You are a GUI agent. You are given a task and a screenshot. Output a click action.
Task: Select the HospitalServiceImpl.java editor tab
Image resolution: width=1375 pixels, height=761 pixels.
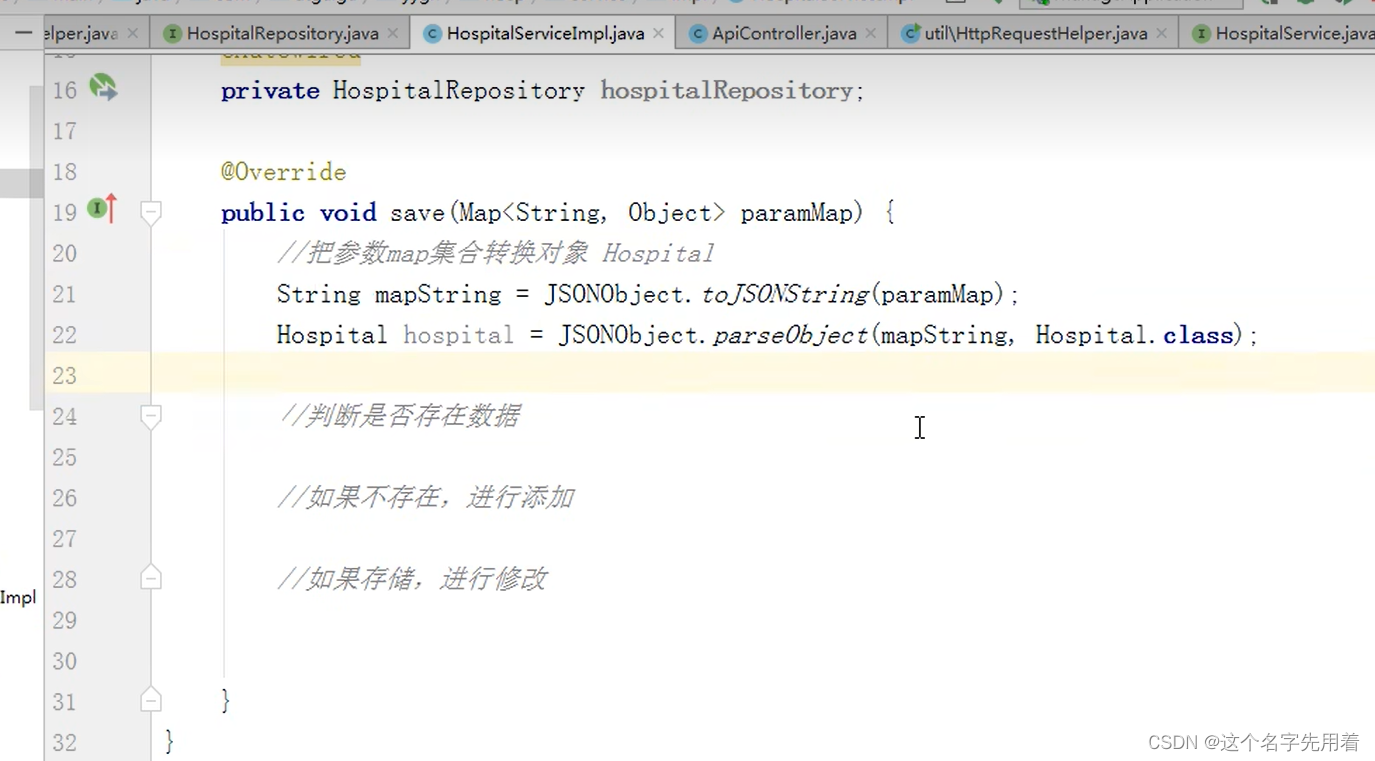coord(545,33)
